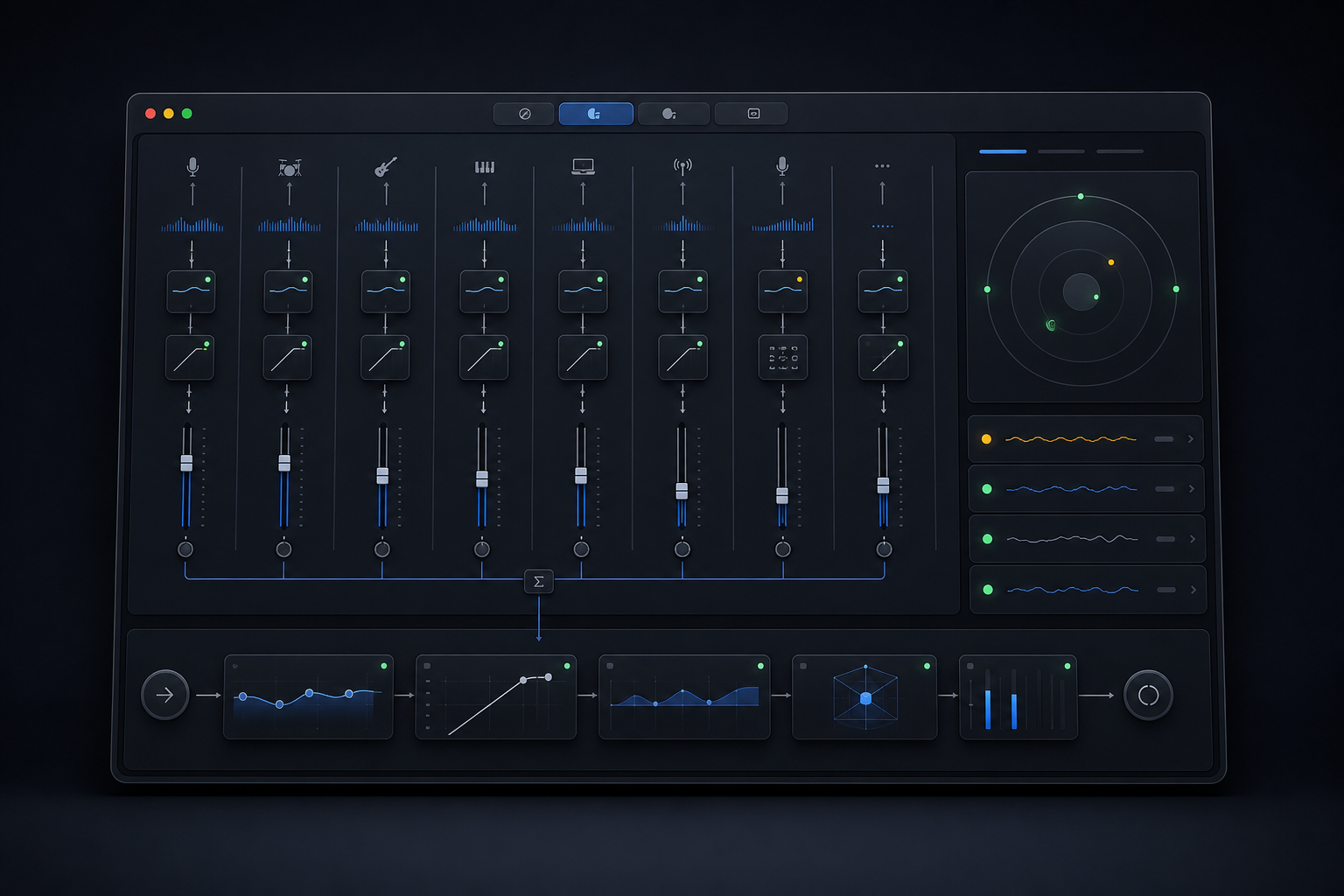This screenshot has height=896, width=1344.
Task: Open compressor ramp module on piano channel
Action: coord(484,357)
